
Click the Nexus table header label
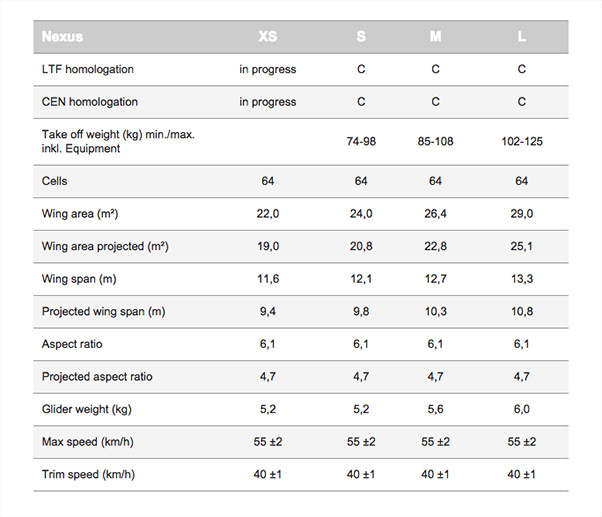(x=62, y=36)
